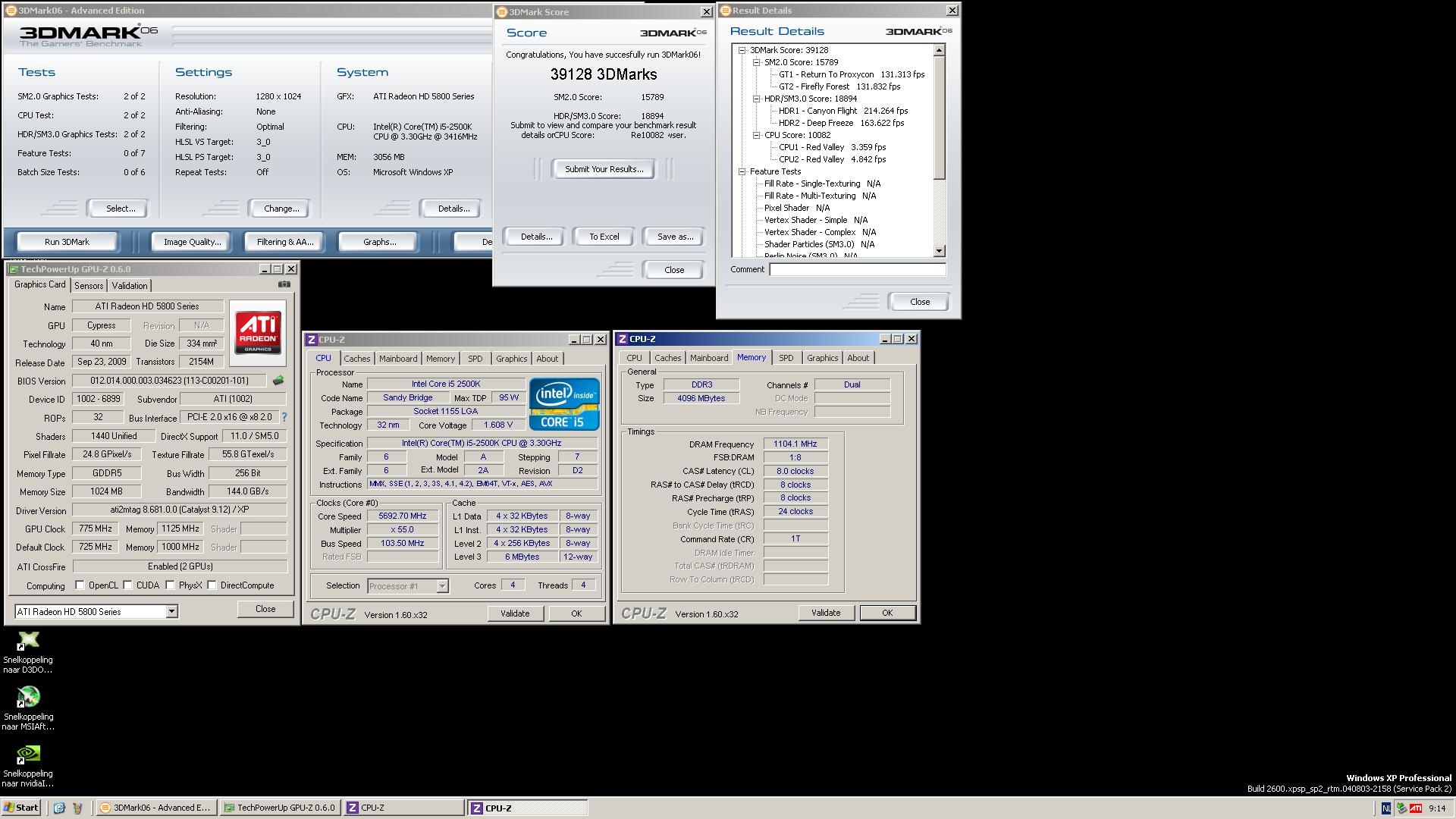Open the MSI Afterburner desktop shortcut
The height and width of the screenshot is (819, 1456).
[28, 697]
